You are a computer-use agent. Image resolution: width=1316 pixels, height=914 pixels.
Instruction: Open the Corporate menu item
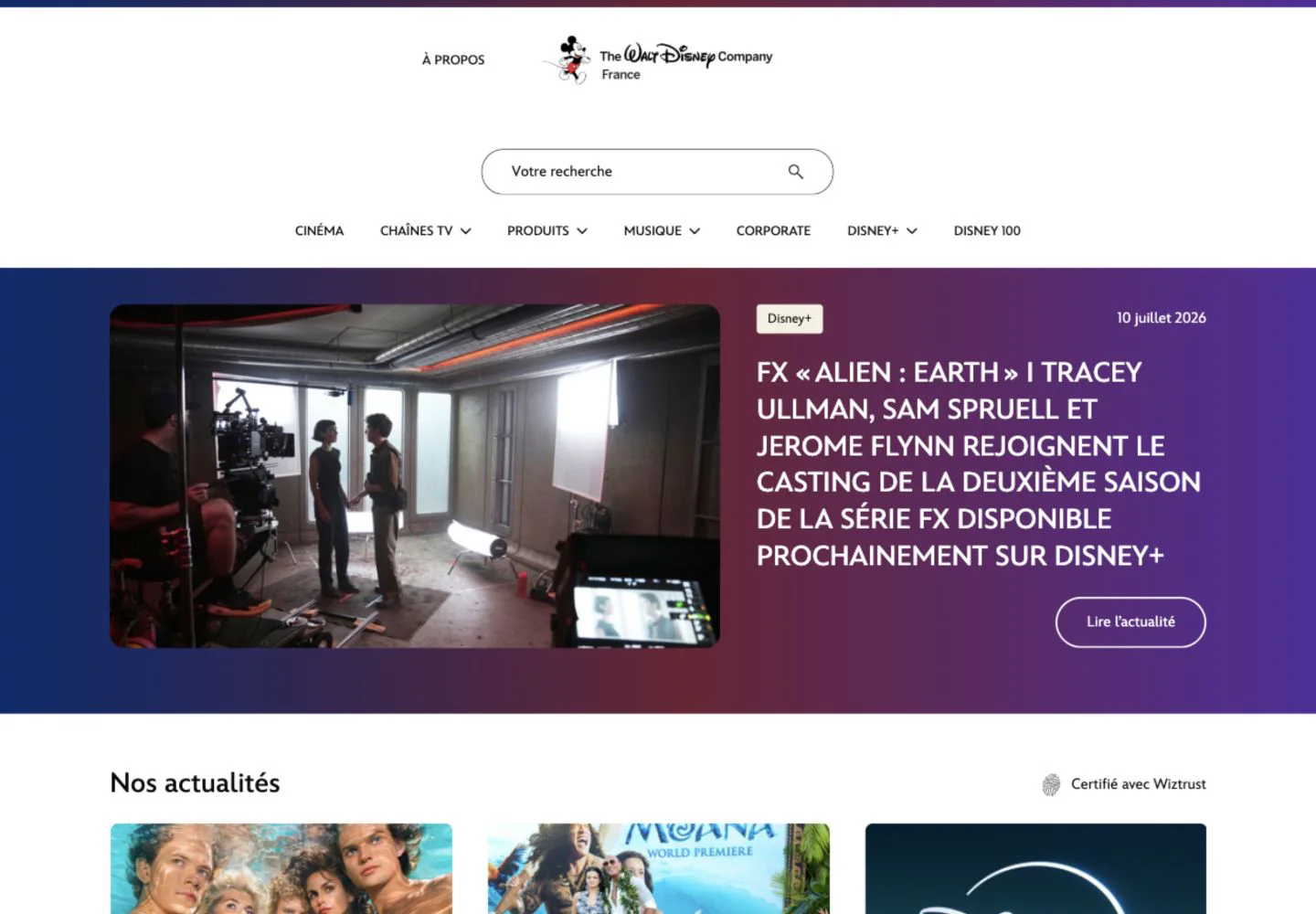pyautogui.click(x=773, y=230)
